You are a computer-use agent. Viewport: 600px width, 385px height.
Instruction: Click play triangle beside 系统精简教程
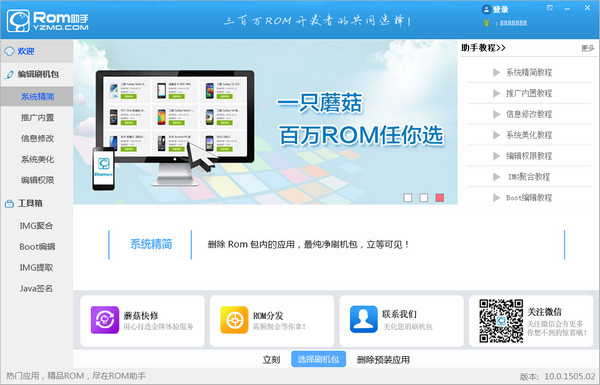tap(496, 72)
